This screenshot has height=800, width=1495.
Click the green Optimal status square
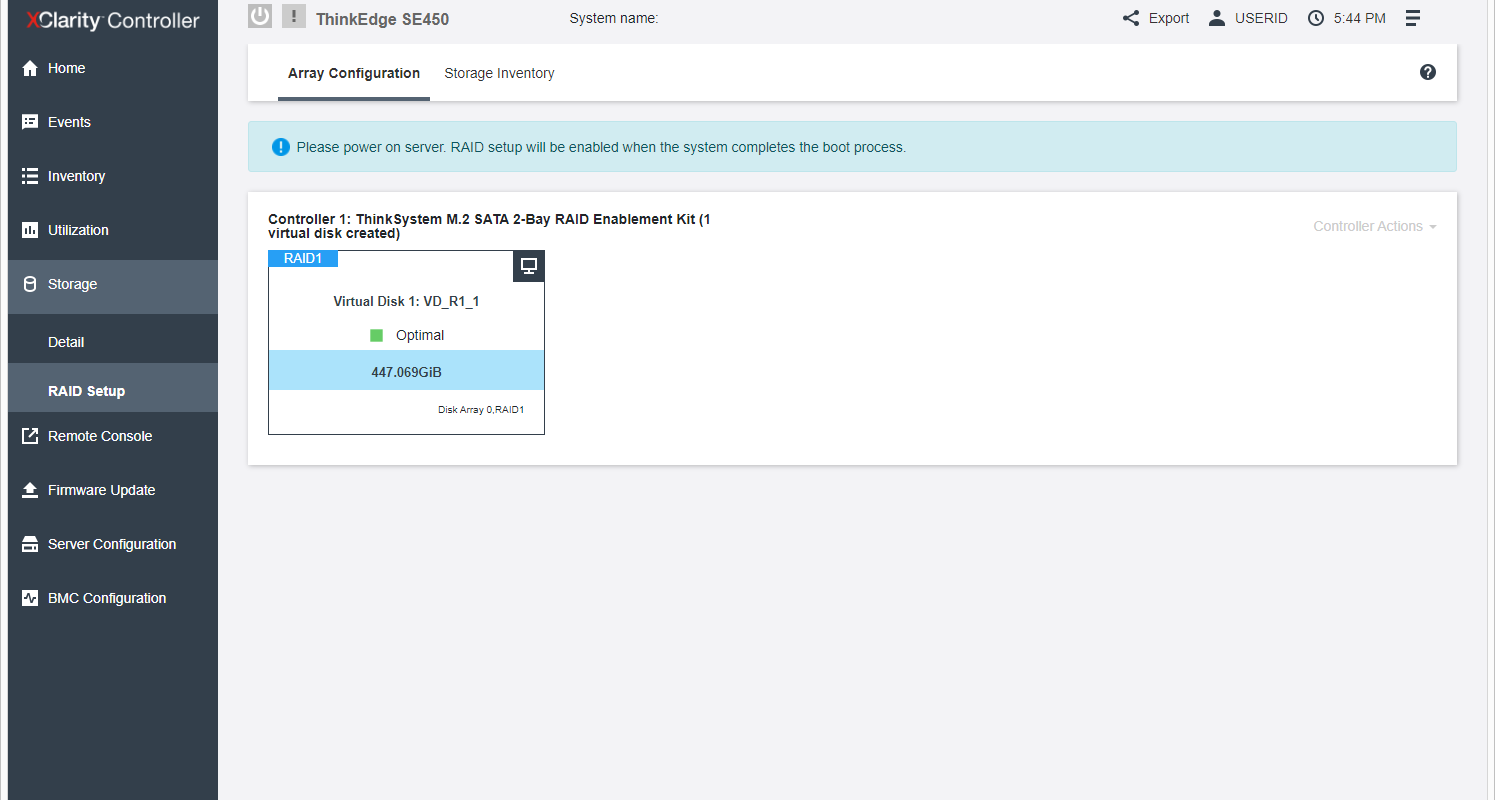(377, 336)
